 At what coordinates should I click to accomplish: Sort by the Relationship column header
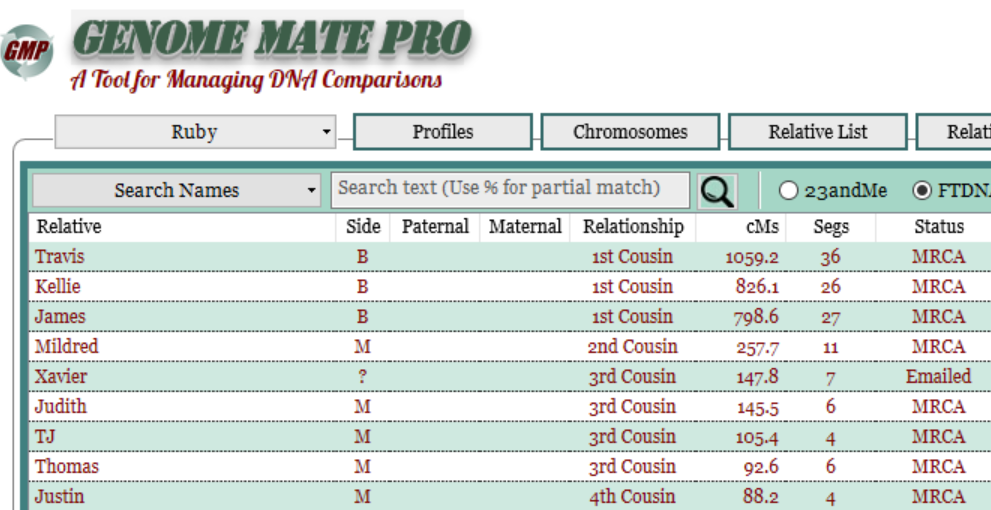tap(633, 227)
